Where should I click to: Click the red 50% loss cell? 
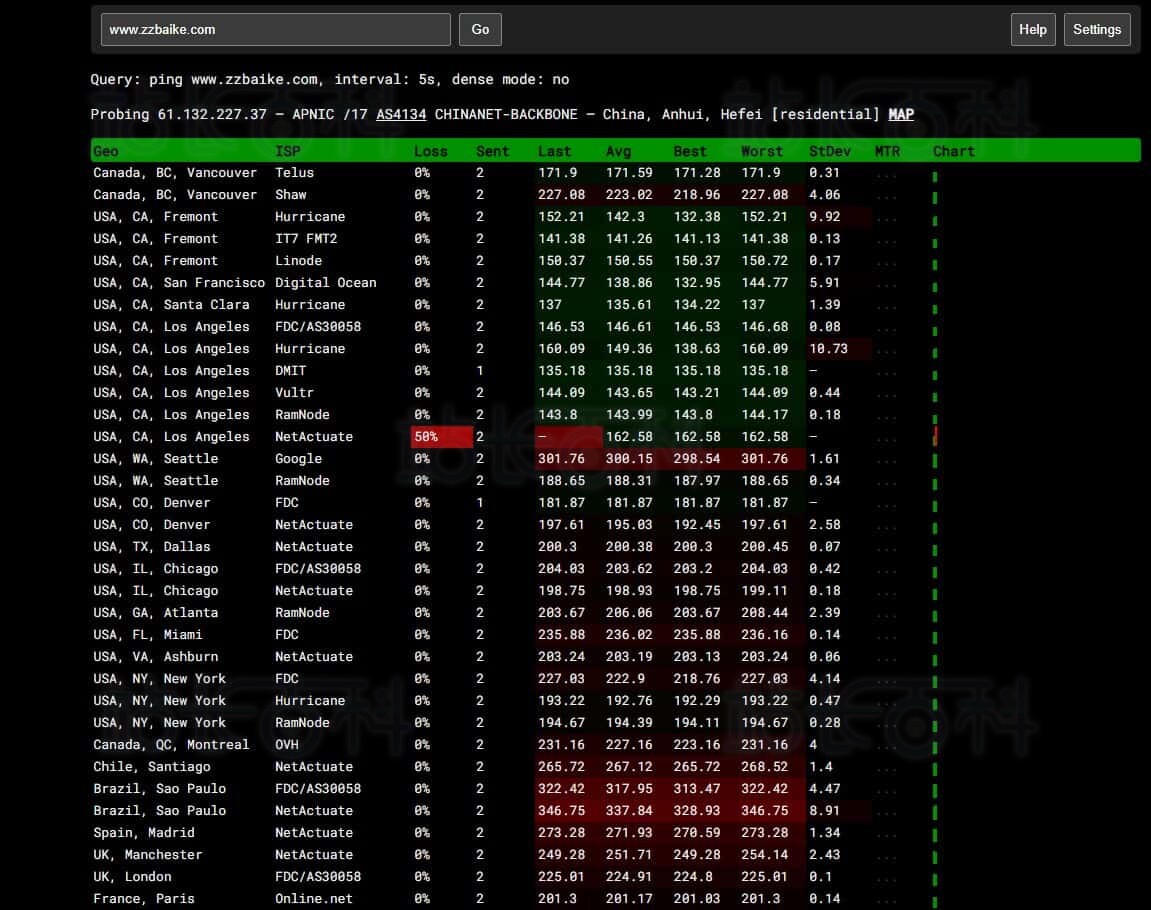(441, 438)
